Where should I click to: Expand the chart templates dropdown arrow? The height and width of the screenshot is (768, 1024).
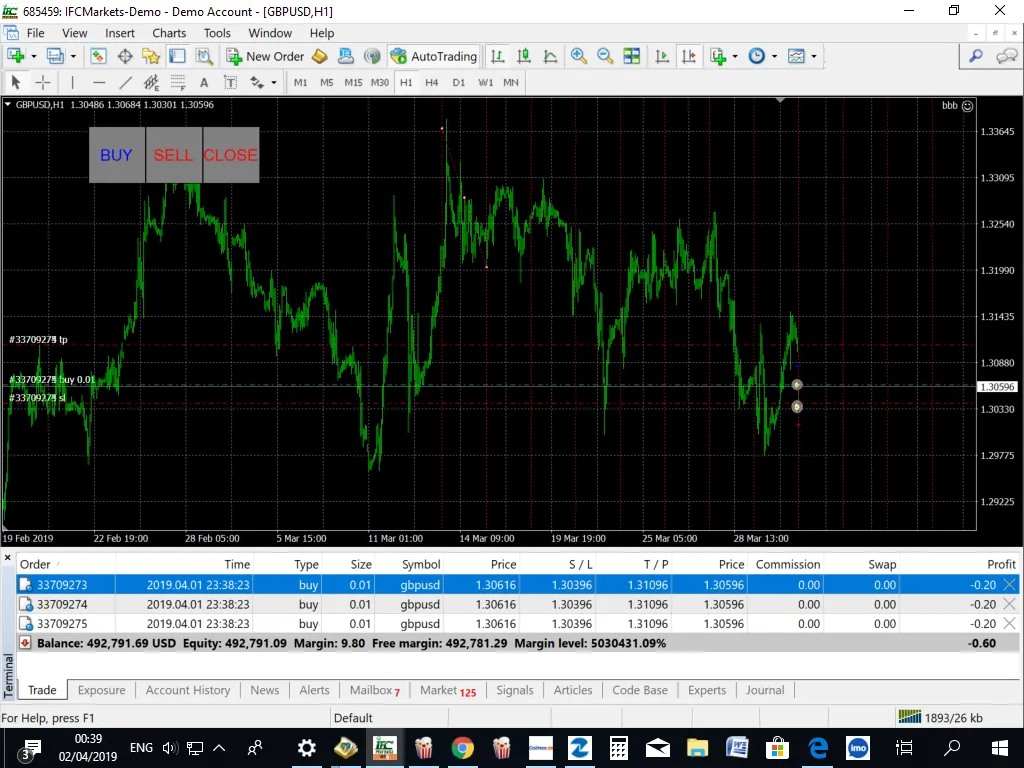pos(814,56)
